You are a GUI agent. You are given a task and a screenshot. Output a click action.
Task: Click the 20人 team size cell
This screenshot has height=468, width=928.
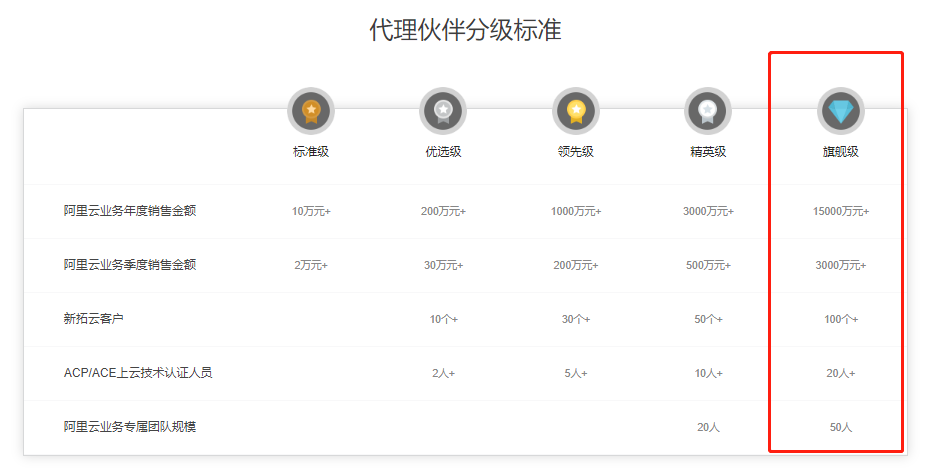click(708, 427)
